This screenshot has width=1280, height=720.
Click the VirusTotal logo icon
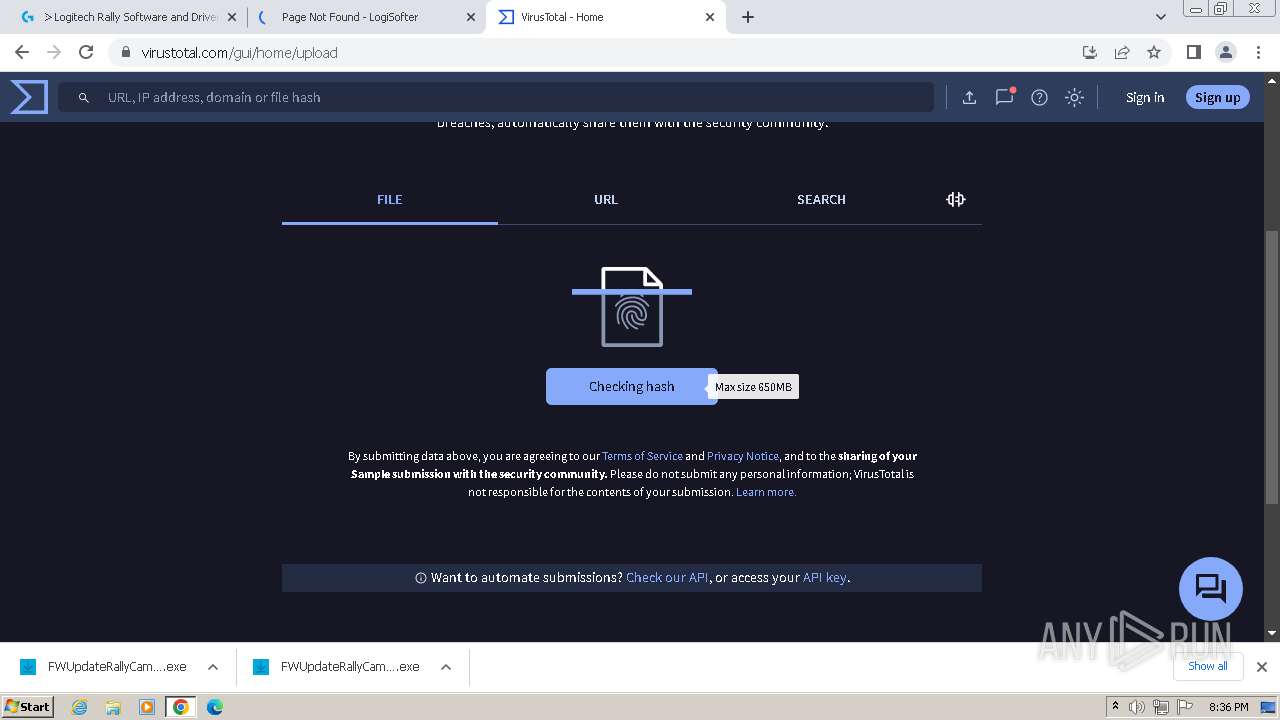click(29, 97)
